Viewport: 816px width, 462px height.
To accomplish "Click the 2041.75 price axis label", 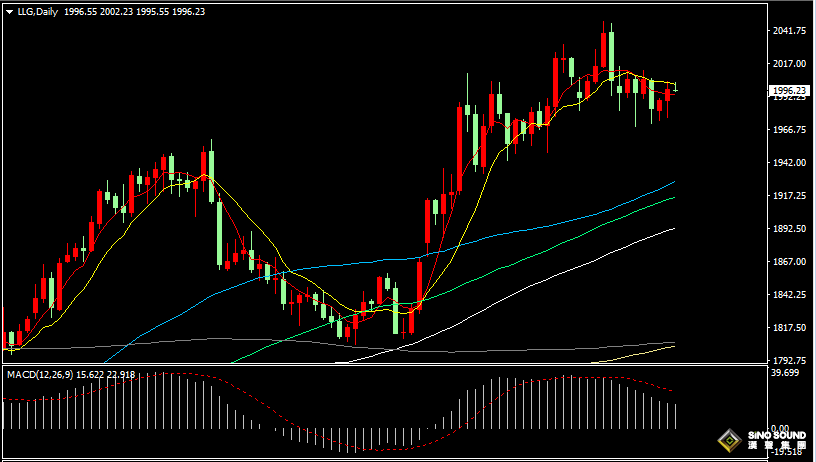I will (x=789, y=31).
